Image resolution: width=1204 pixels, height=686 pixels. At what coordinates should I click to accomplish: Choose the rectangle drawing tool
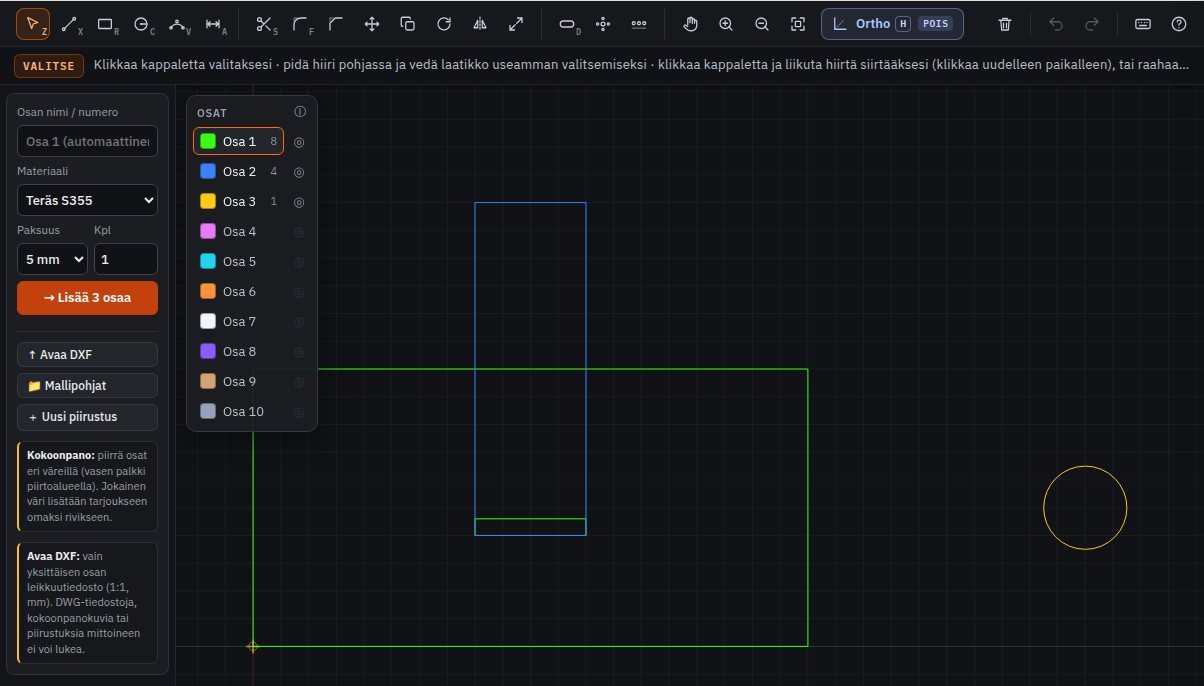point(106,23)
